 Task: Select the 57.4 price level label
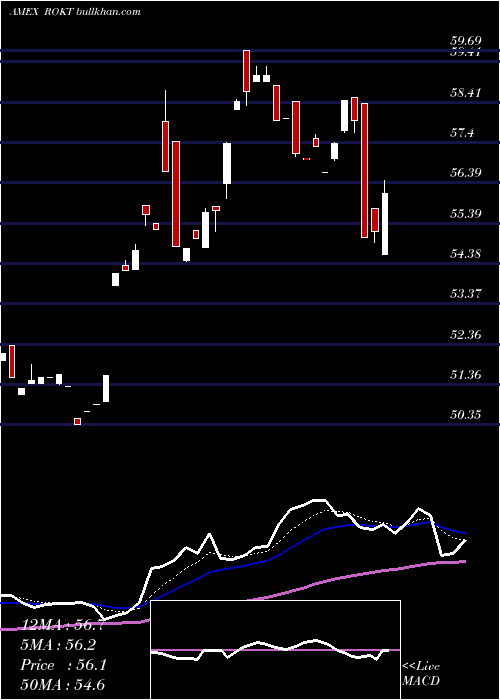[x=462, y=133]
